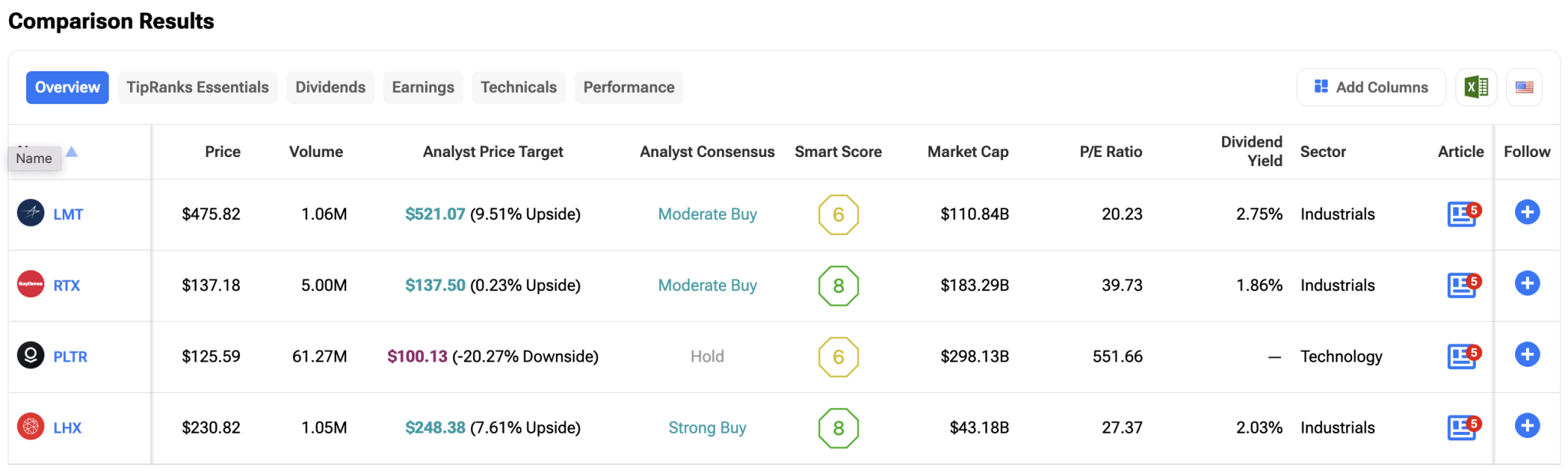1568x471 pixels.
Task: Click the US flag market selector
Action: click(1524, 87)
